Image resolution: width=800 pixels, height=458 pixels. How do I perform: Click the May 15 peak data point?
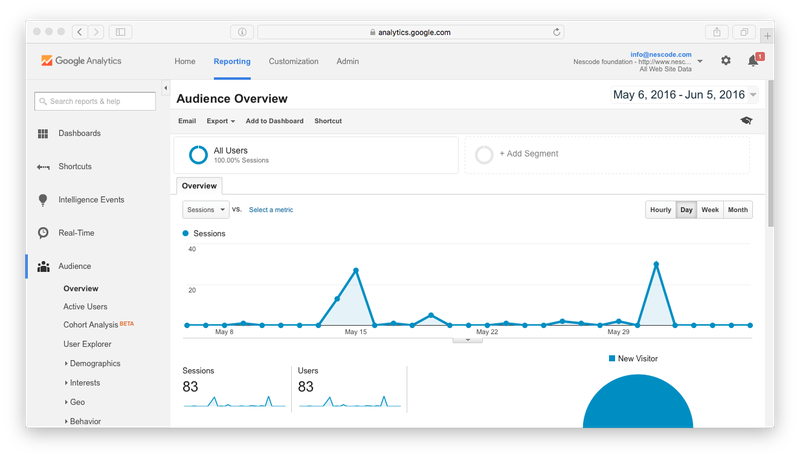pos(356,270)
